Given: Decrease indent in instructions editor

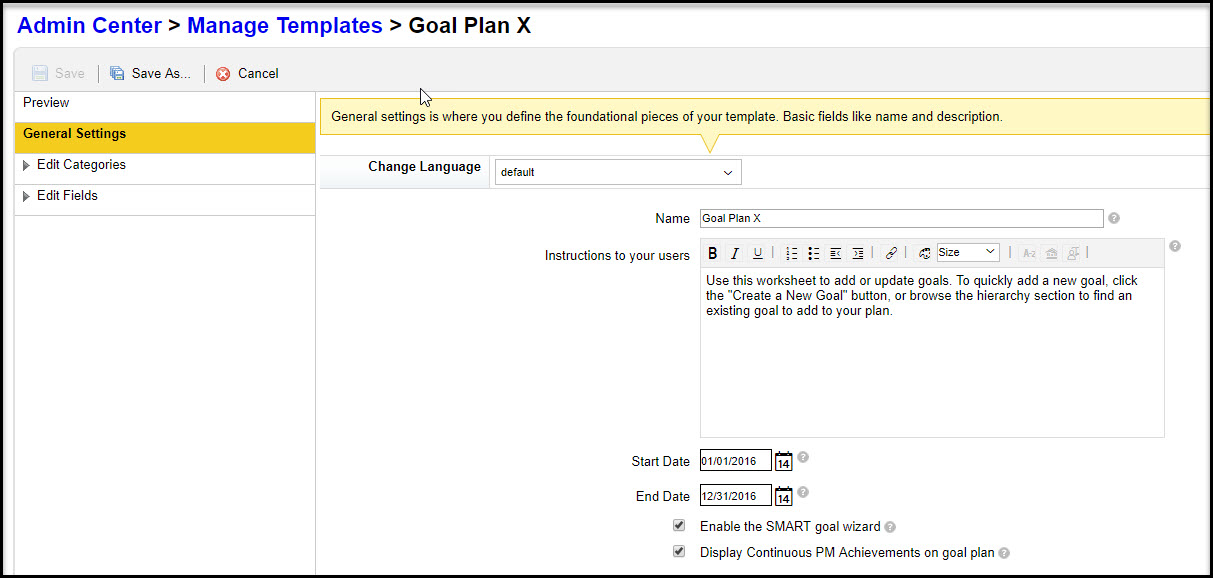Looking at the screenshot, I should pyautogui.click(x=836, y=253).
